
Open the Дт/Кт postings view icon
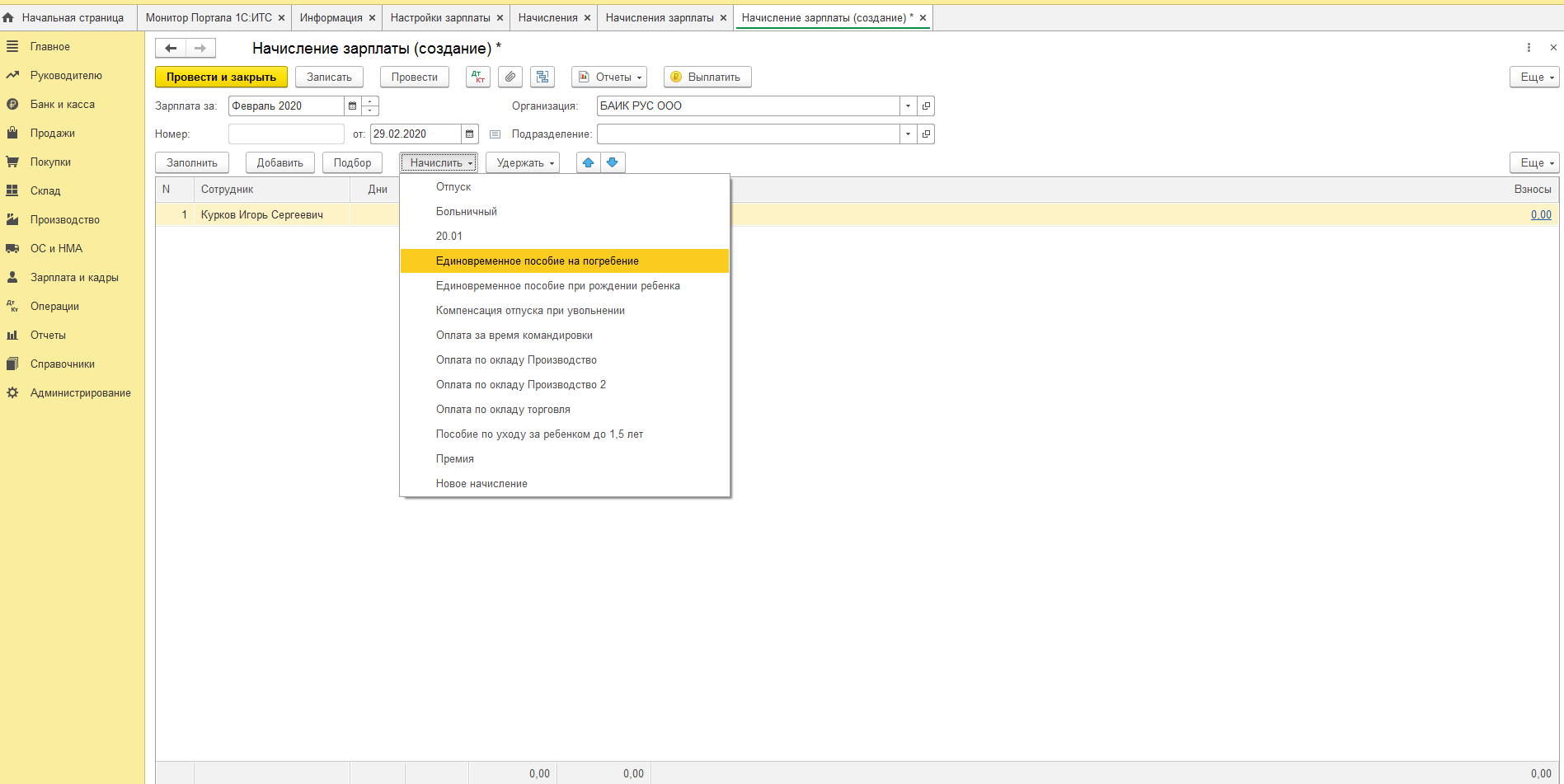[x=477, y=77]
